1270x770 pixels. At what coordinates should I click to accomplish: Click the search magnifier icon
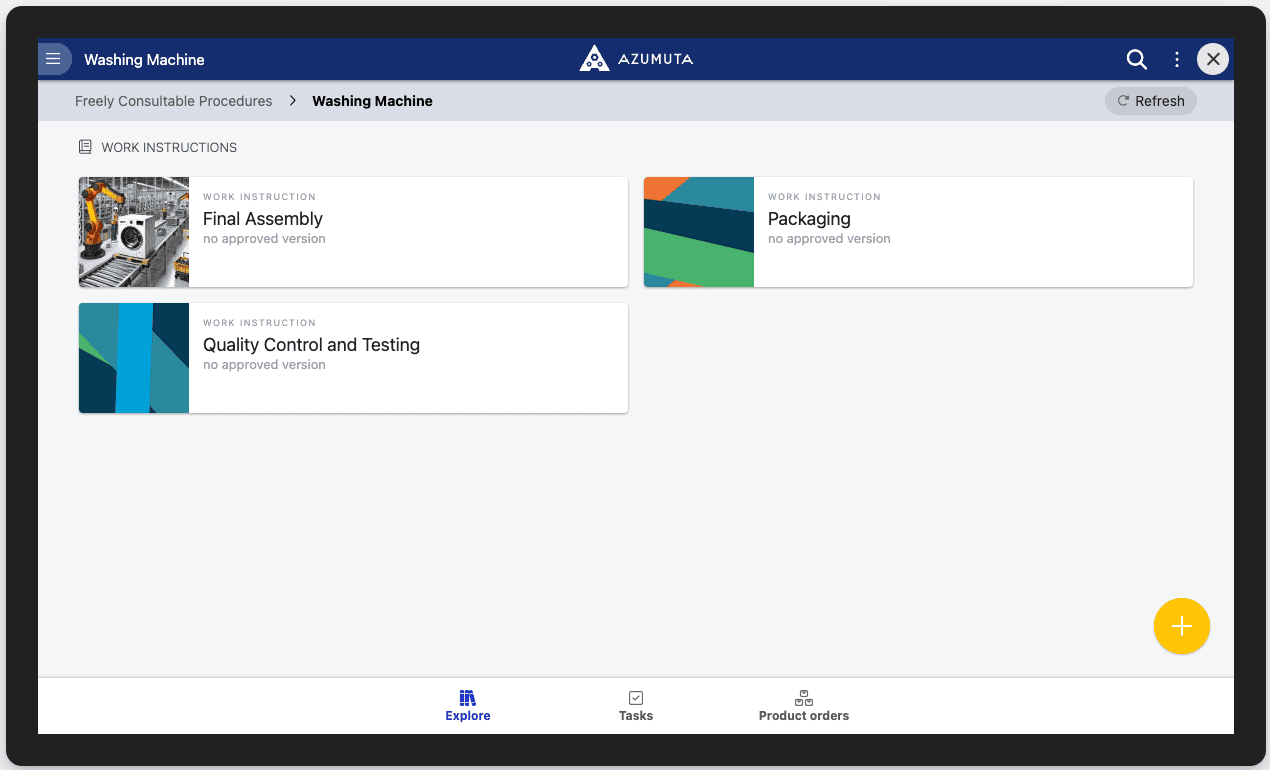click(x=1136, y=60)
